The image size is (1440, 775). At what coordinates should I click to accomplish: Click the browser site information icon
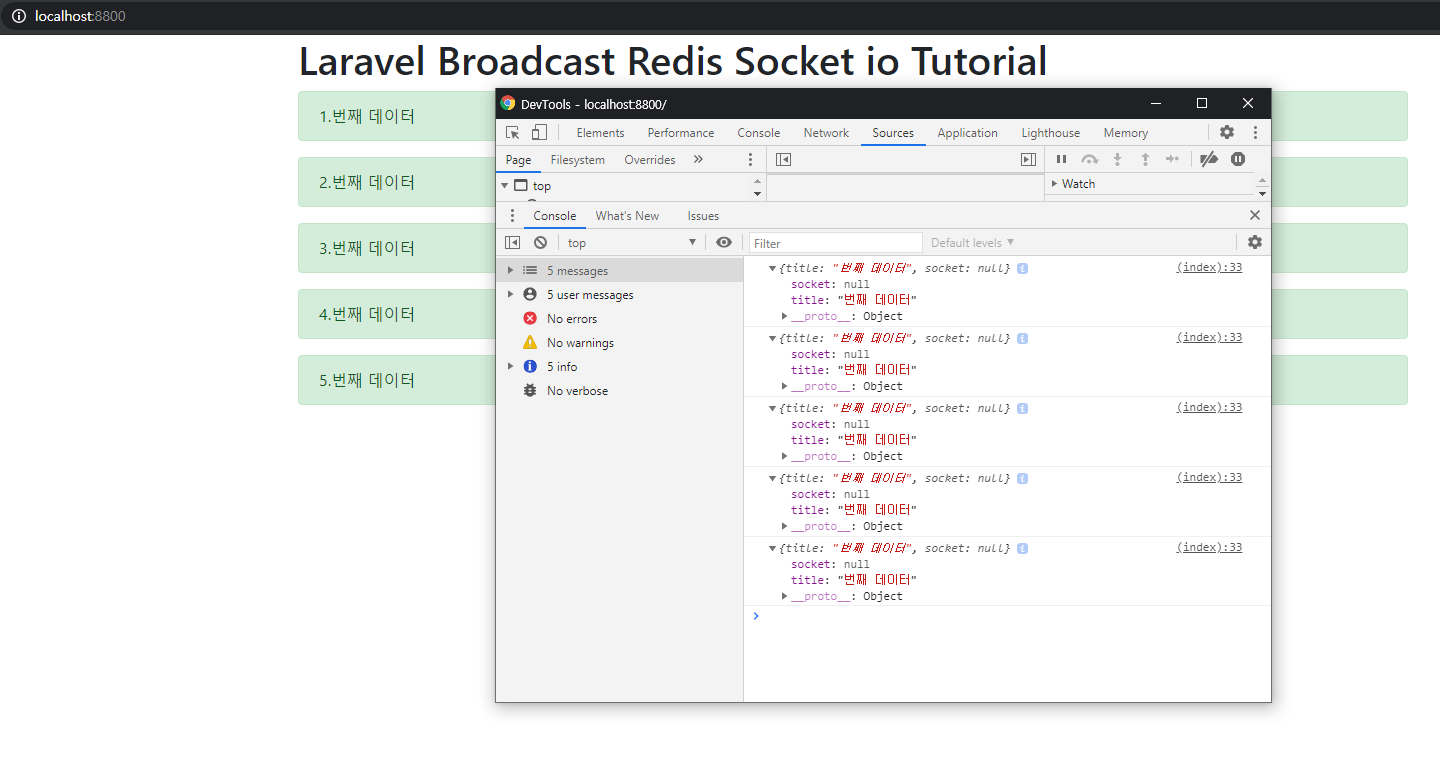tap(18, 16)
